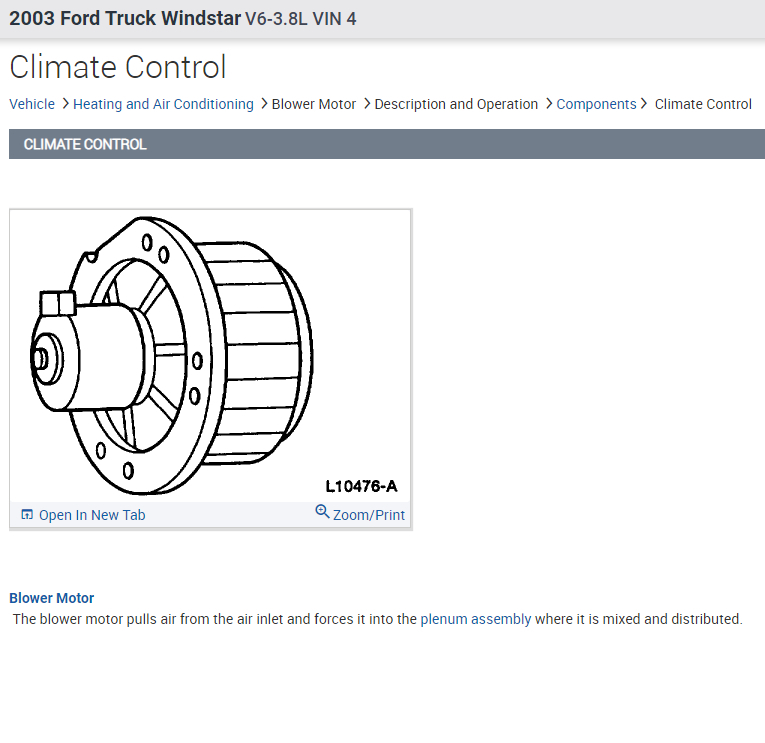This screenshot has width=765, height=743.
Task: Open Zoom/Print for the diagram
Action: (369, 515)
